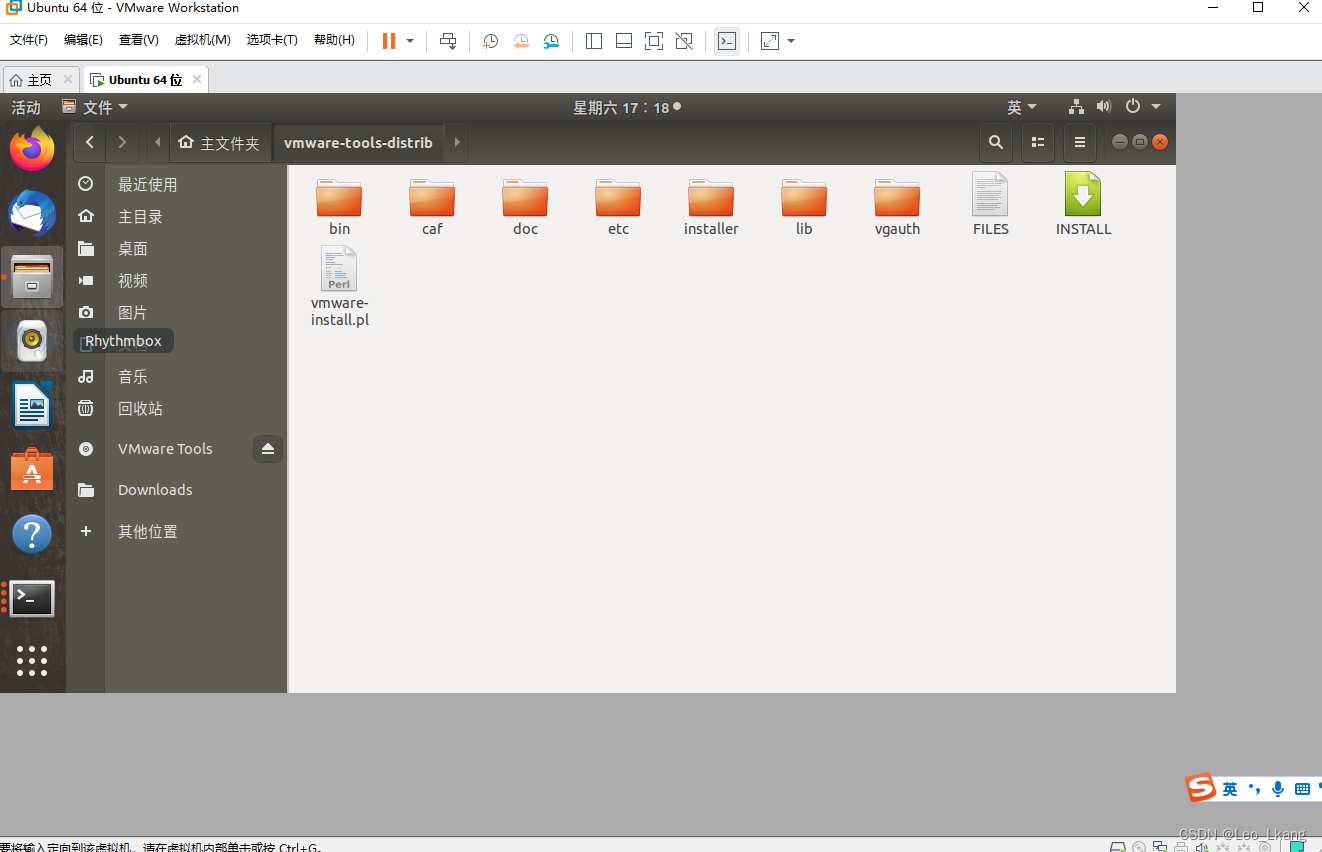The height and width of the screenshot is (852, 1322).
Task: Open the 英 input method dropdown in top bar
Action: [1022, 107]
